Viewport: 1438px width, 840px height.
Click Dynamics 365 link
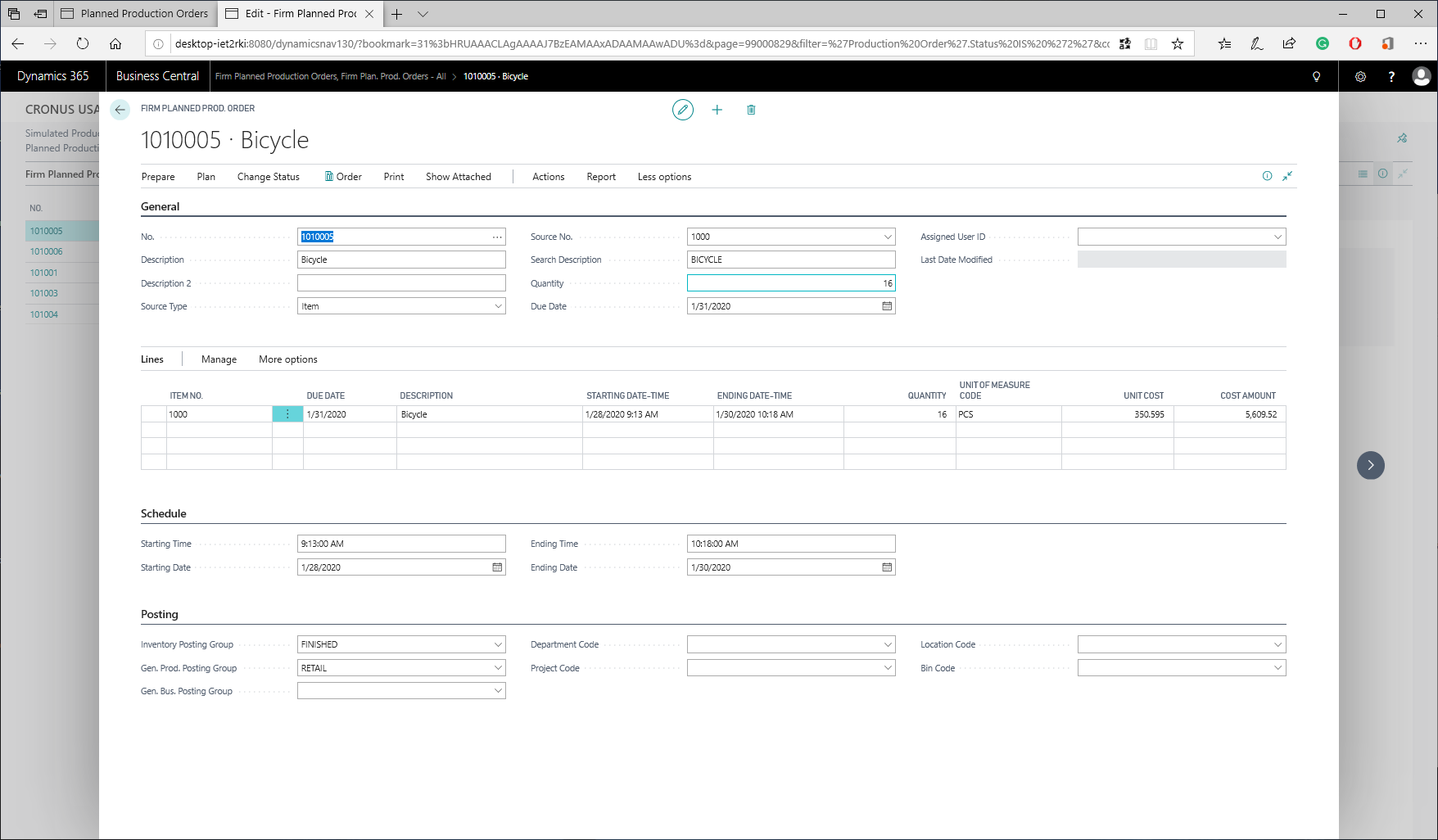[x=53, y=76]
